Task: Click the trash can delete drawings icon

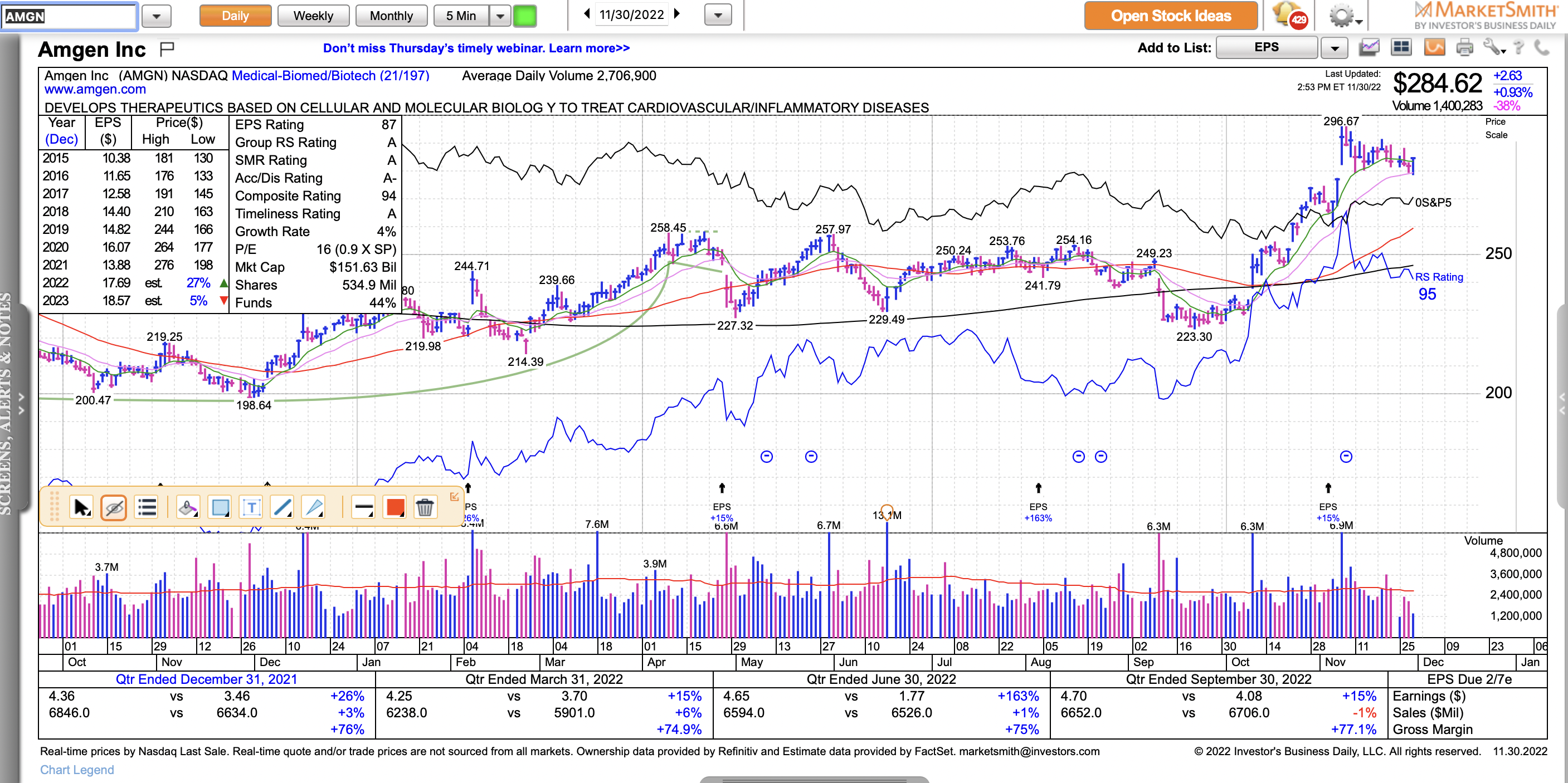Action: click(x=425, y=507)
